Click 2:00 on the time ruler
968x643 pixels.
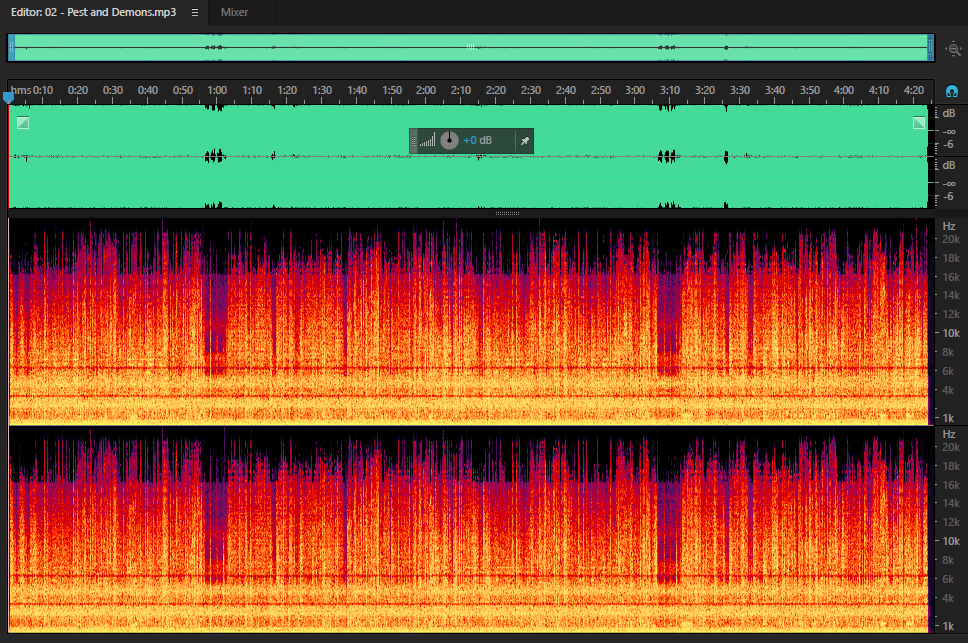click(425, 90)
